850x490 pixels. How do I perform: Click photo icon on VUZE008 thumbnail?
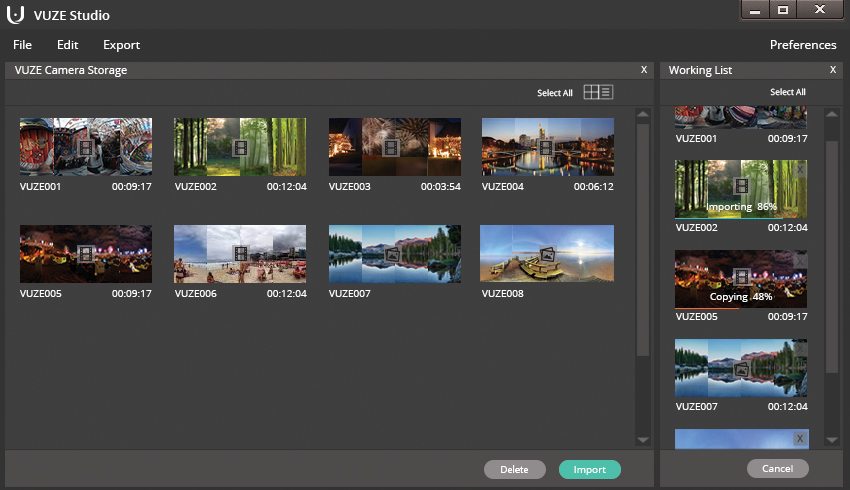(x=547, y=255)
